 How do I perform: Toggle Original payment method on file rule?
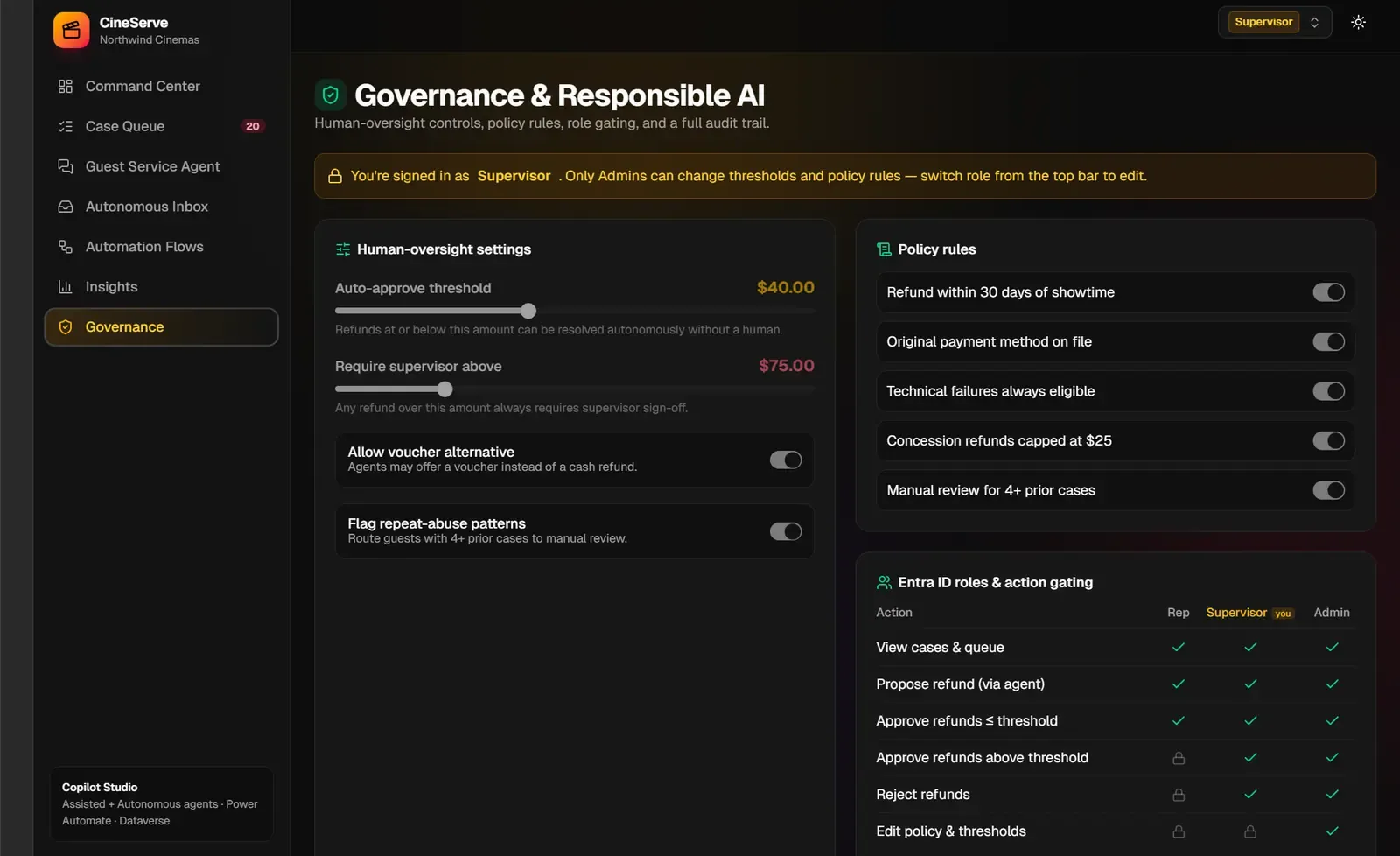coord(1328,342)
